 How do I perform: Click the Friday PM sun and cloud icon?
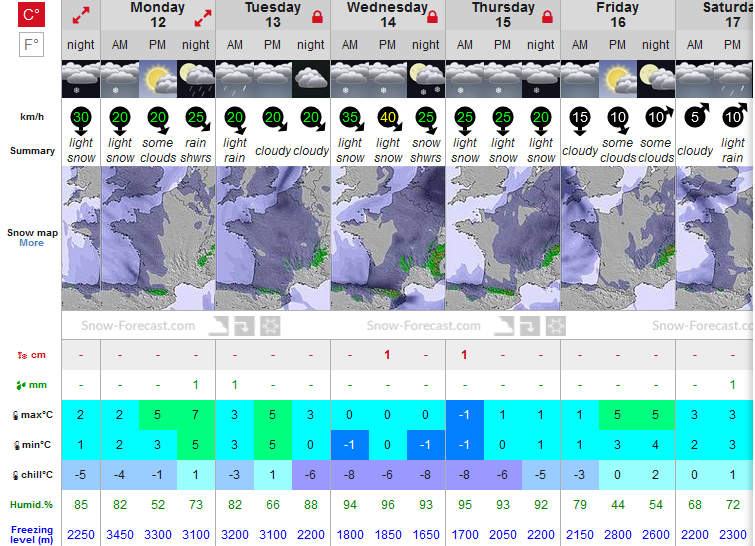point(618,79)
